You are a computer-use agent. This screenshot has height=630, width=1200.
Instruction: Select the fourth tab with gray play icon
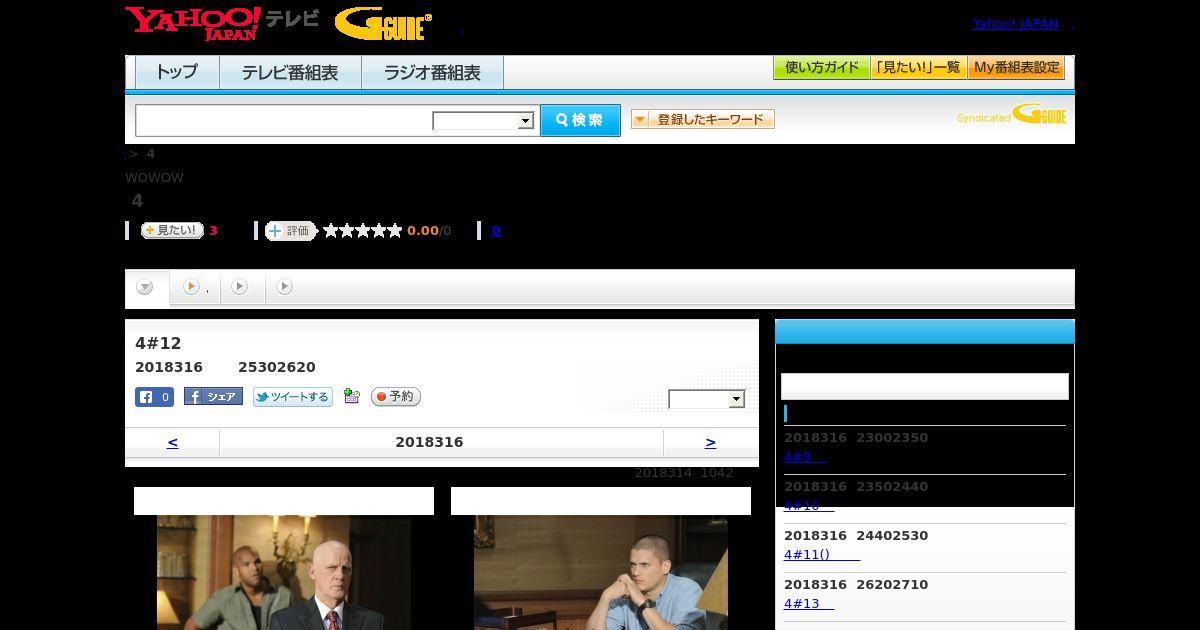coord(285,288)
